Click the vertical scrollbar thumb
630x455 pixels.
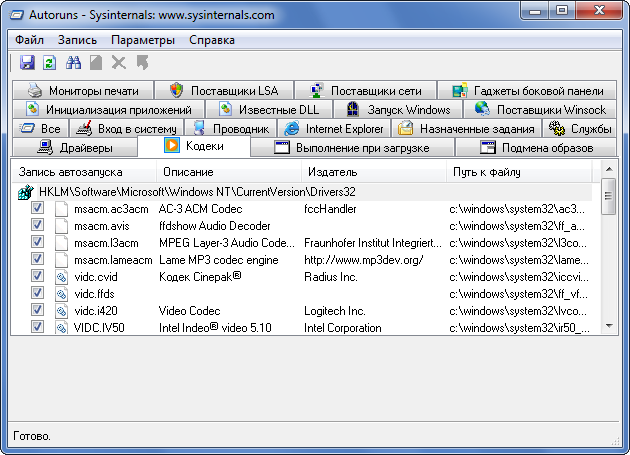pos(609,196)
